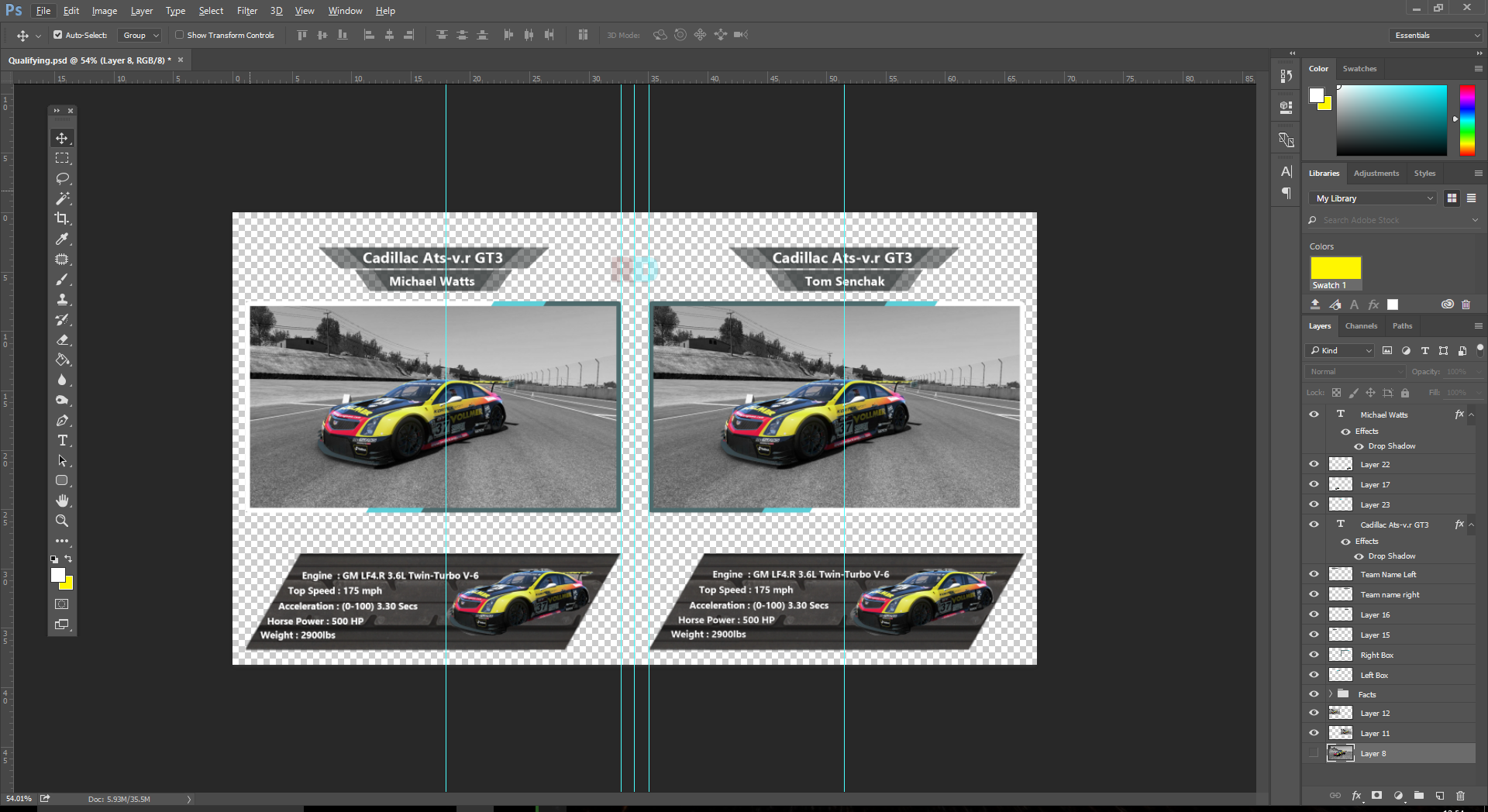
Task: Select the Hand tool
Action: coord(62,501)
